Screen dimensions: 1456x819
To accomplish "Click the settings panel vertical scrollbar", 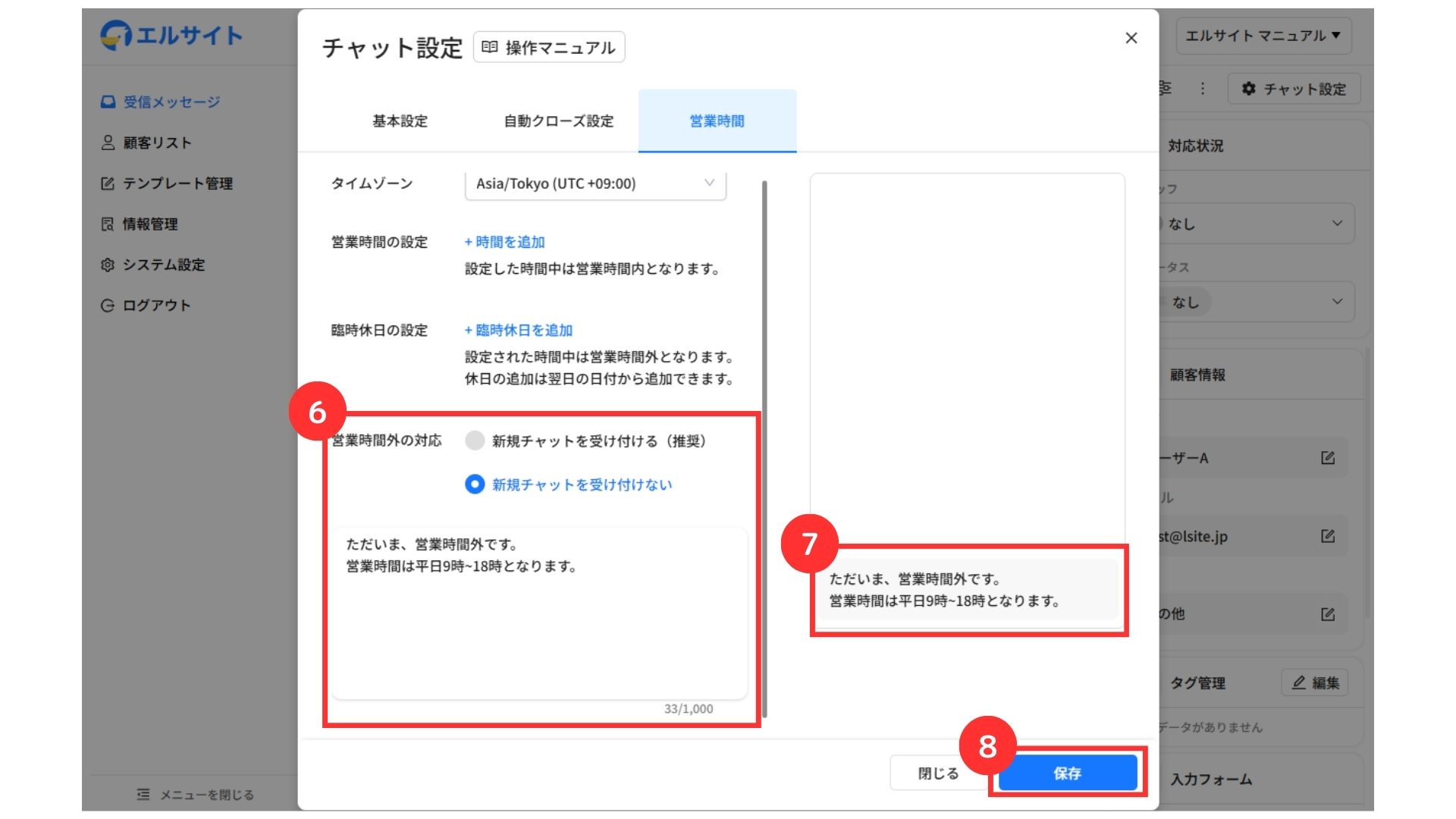I will pos(764,447).
